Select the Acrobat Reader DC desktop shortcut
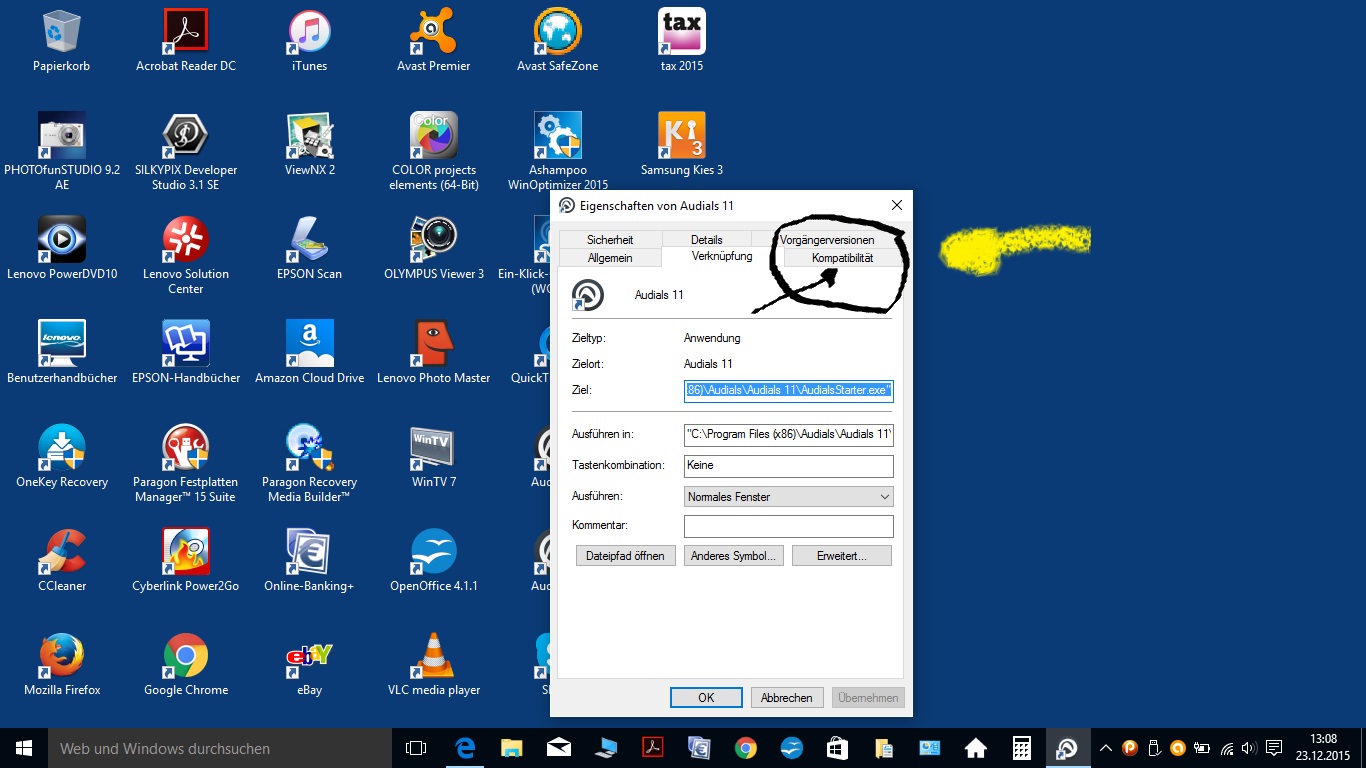Screen dimensions: 1366x768 click(x=186, y=41)
